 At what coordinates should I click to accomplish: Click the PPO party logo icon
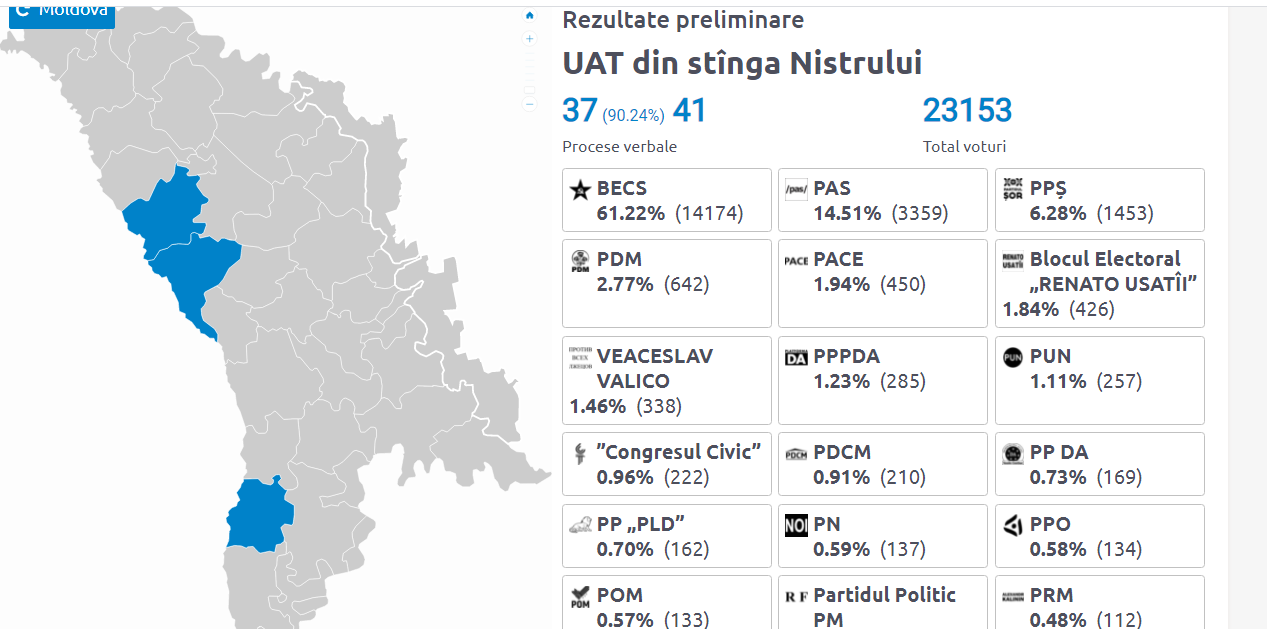click(x=1012, y=525)
